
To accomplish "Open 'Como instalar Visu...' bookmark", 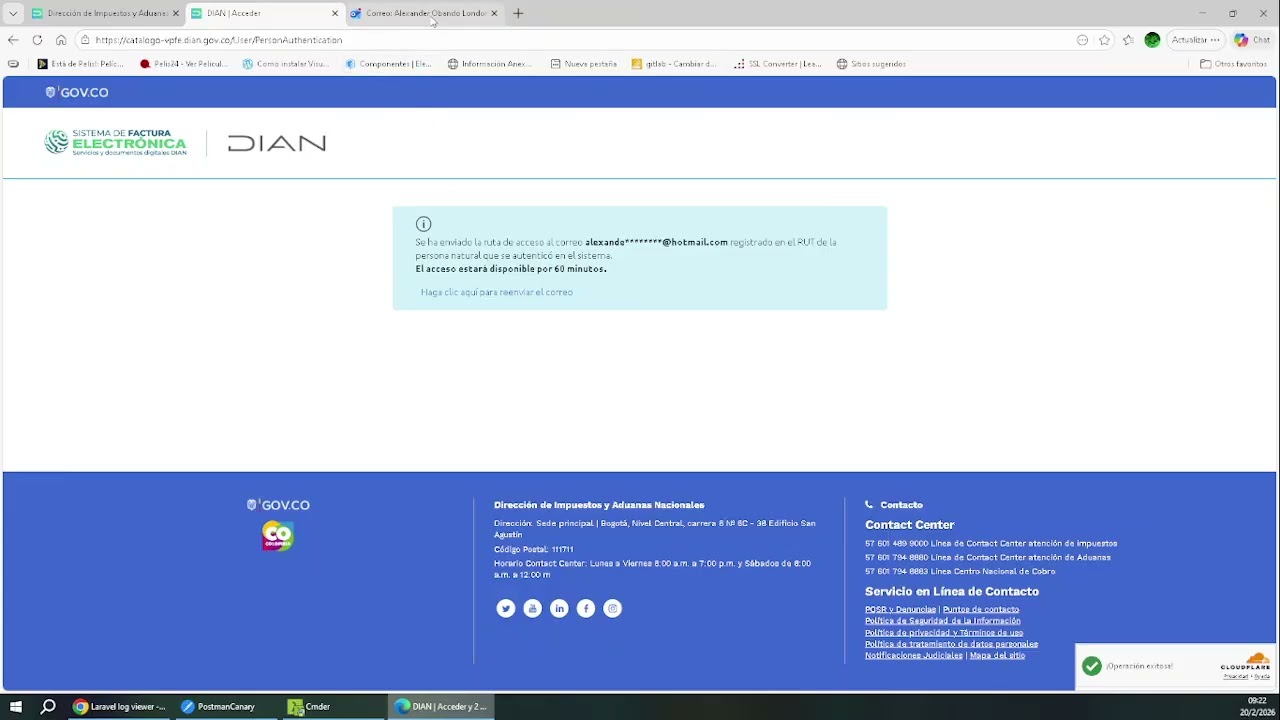I will (285, 64).
